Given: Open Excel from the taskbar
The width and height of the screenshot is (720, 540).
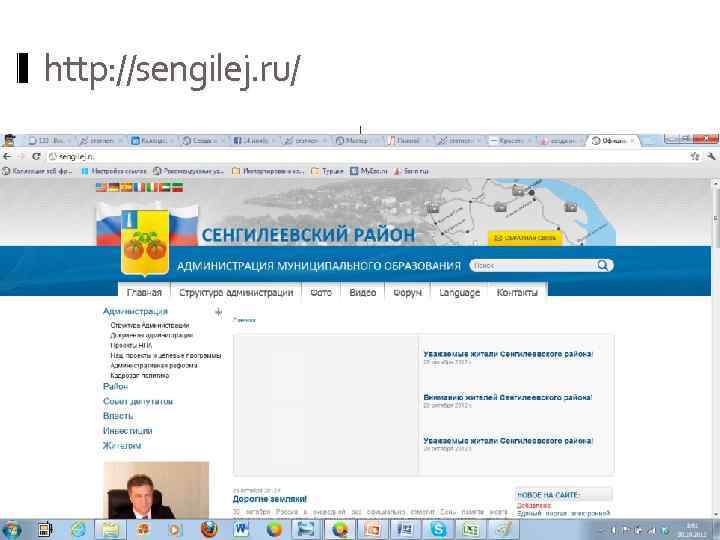Looking at the screenshot, I should pyautogui.click(x=471, y=529).
